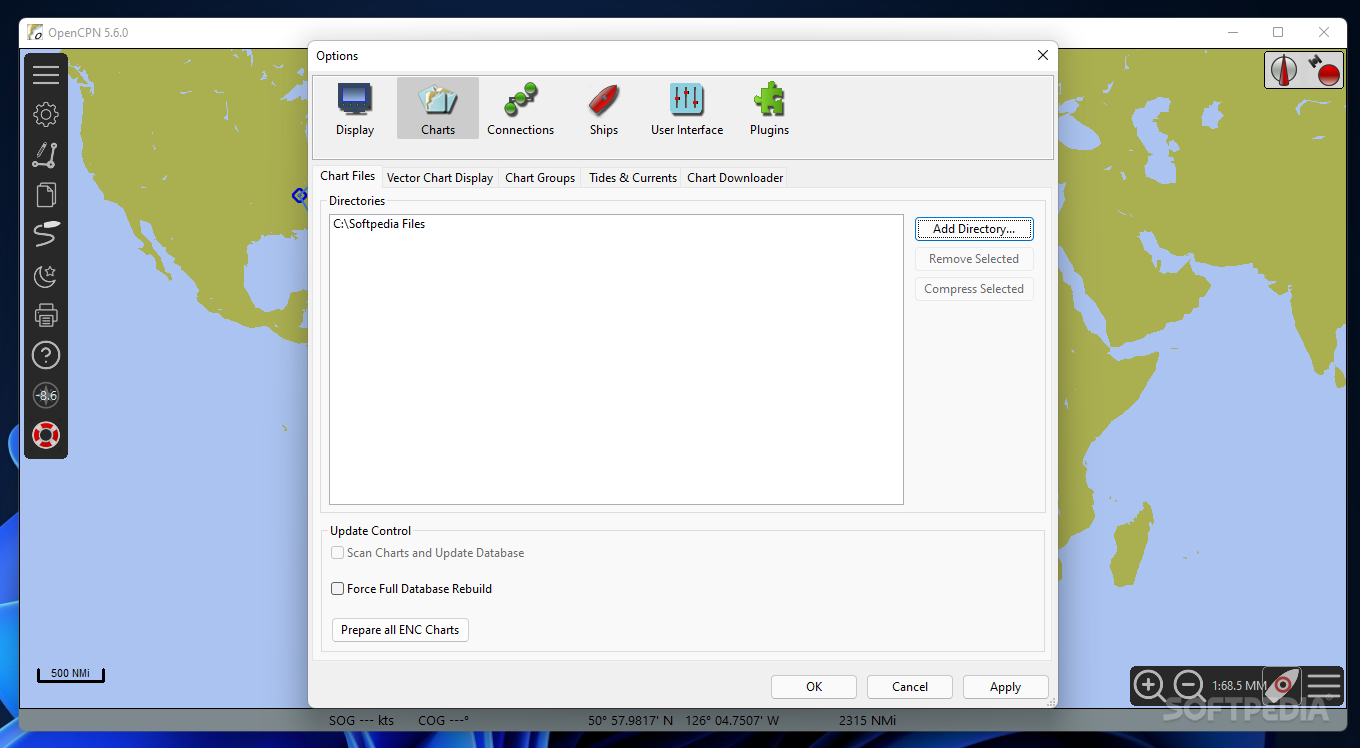Open the Chart Downloader tab
The height and width of the screenshot is (748, 1360).
click(735, 178)
